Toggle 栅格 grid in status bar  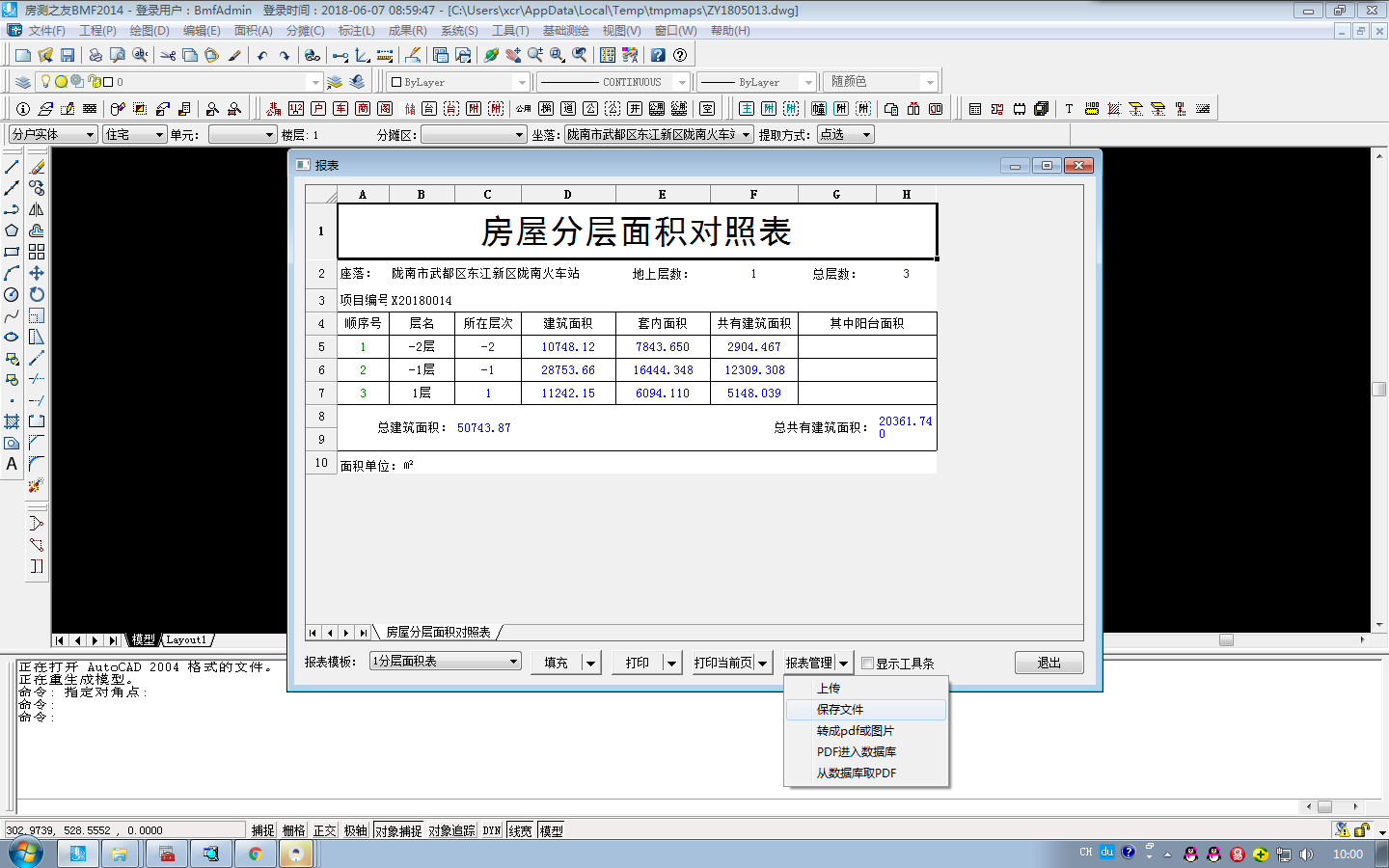click(293, 830)
